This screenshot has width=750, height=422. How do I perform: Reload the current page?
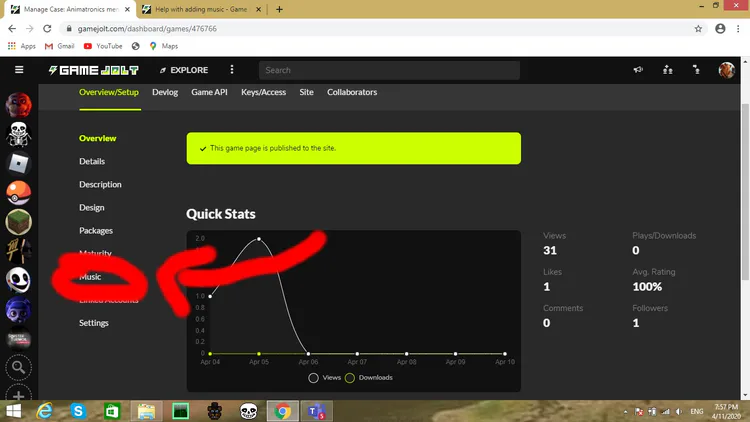pos(47,29)
